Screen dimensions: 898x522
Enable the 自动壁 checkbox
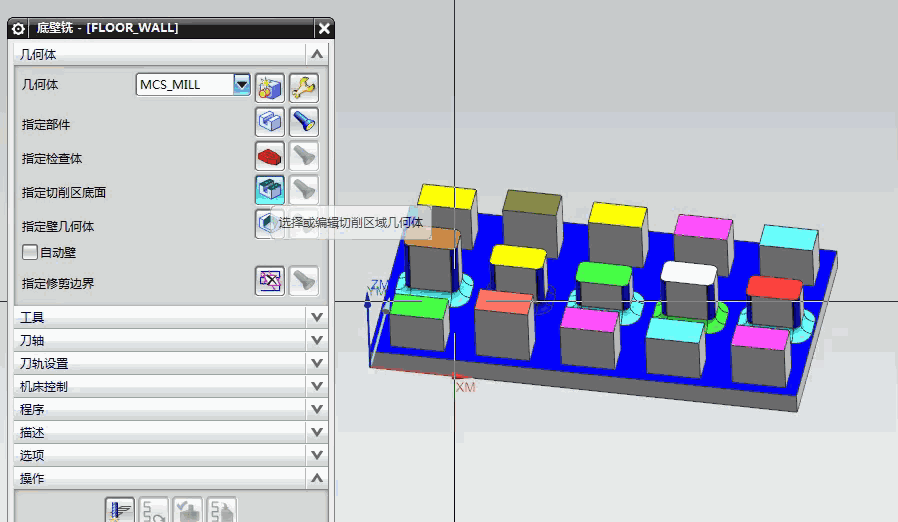pos(30,252)
